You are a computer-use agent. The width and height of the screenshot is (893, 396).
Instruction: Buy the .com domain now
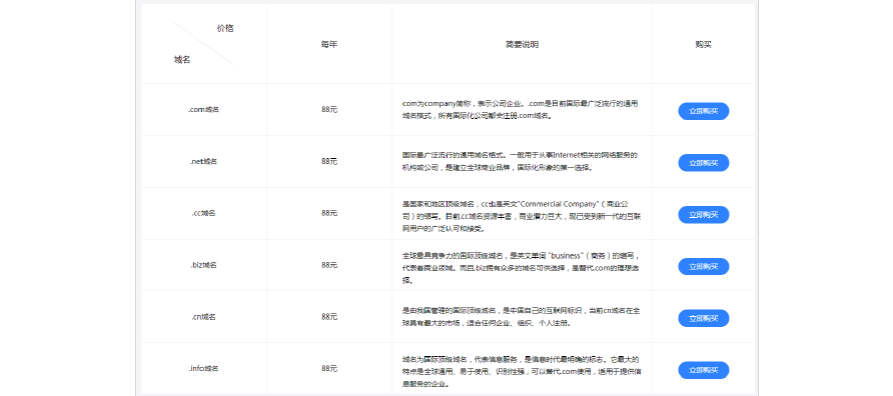[703, 111]
